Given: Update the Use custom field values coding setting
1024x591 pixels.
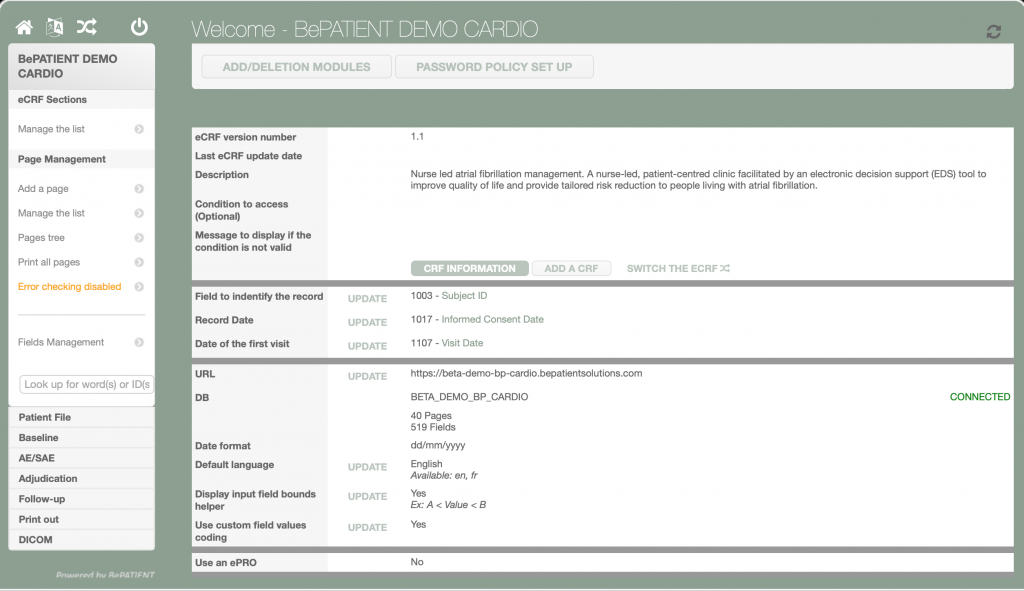Looking at the screenshot, I should pos(367,528).
